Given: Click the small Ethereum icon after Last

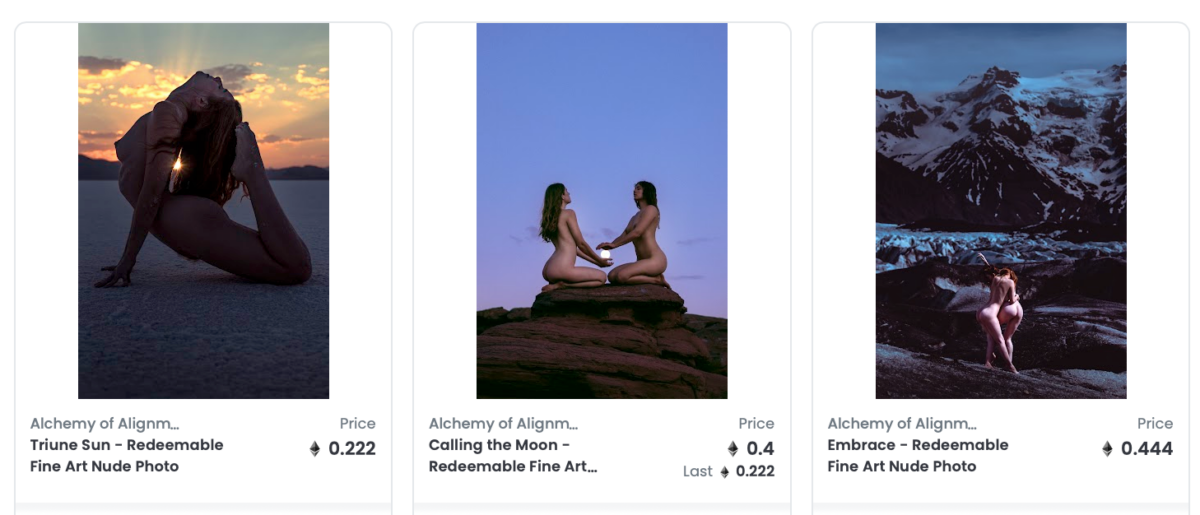Looking at the screenshot, I should coord(725,472).
